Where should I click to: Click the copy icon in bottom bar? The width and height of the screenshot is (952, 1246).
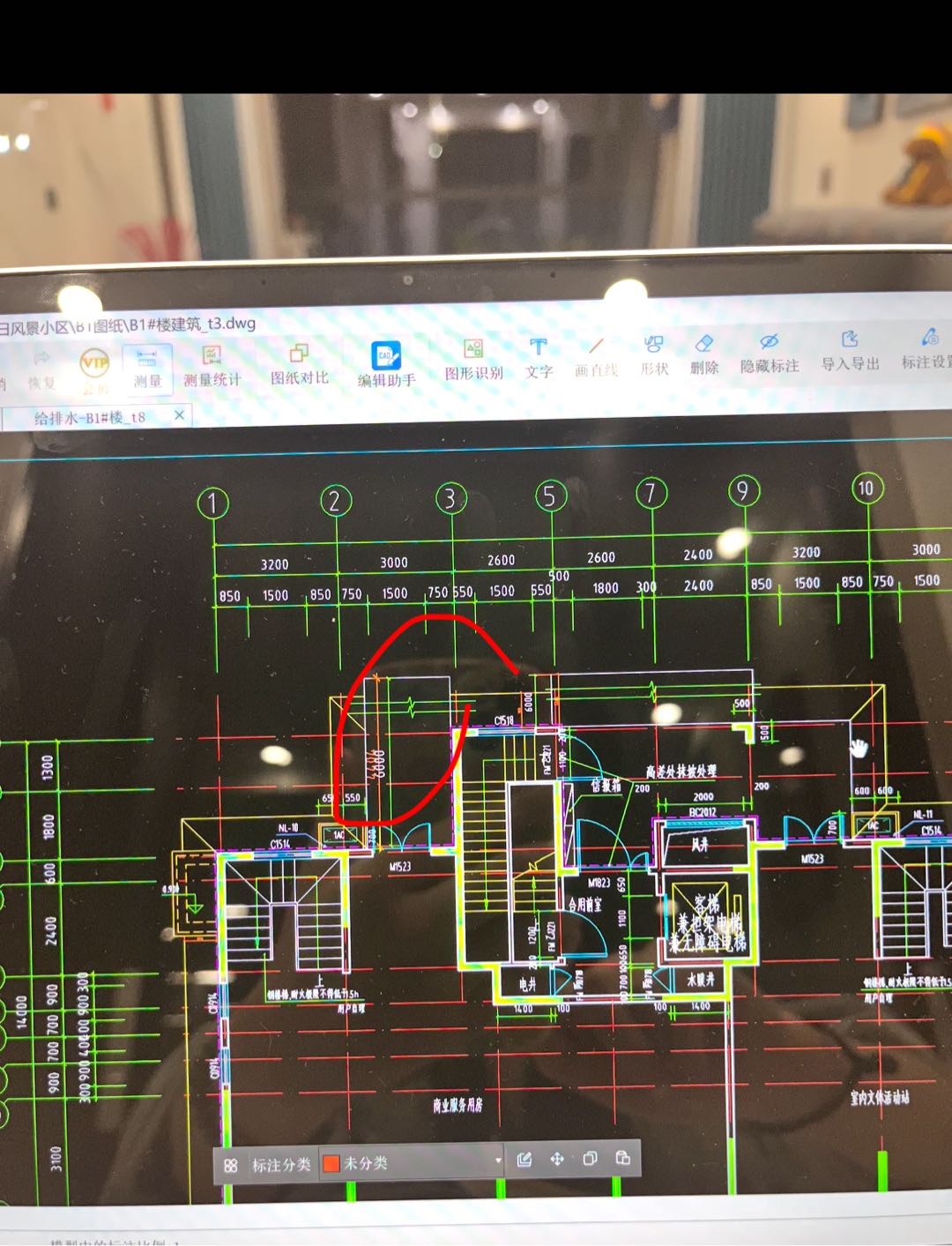pyautogui.click(x=590, y=1158)
